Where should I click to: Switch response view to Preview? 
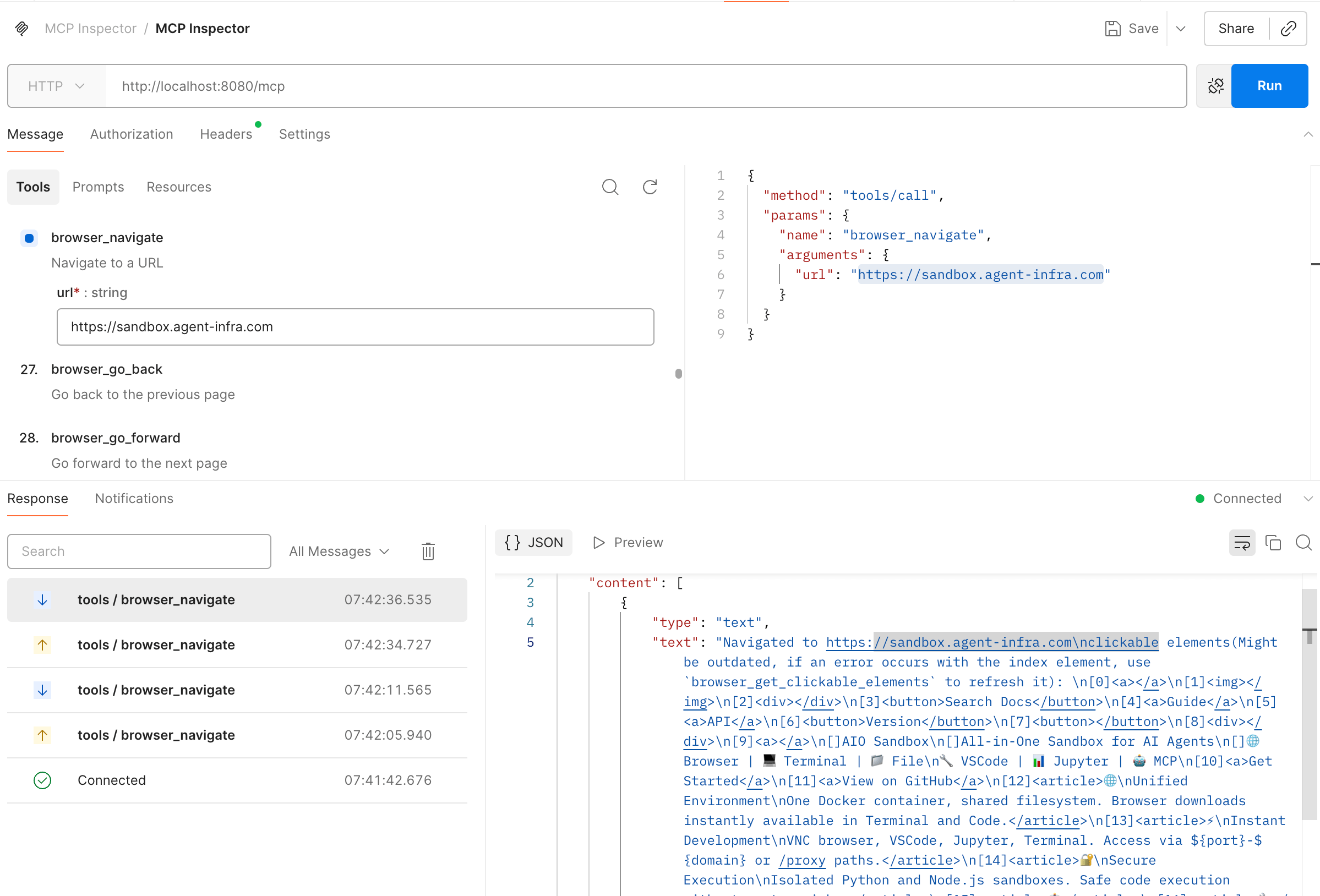[628, 543]
